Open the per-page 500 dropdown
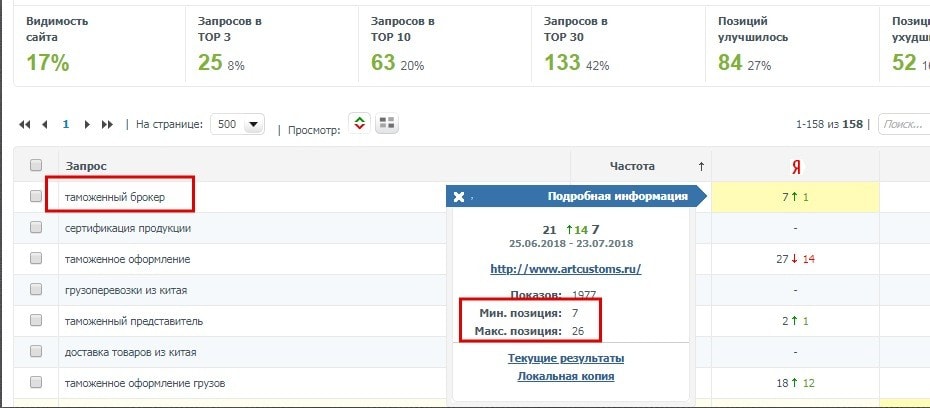930x408 pixels. click(239, 125)
